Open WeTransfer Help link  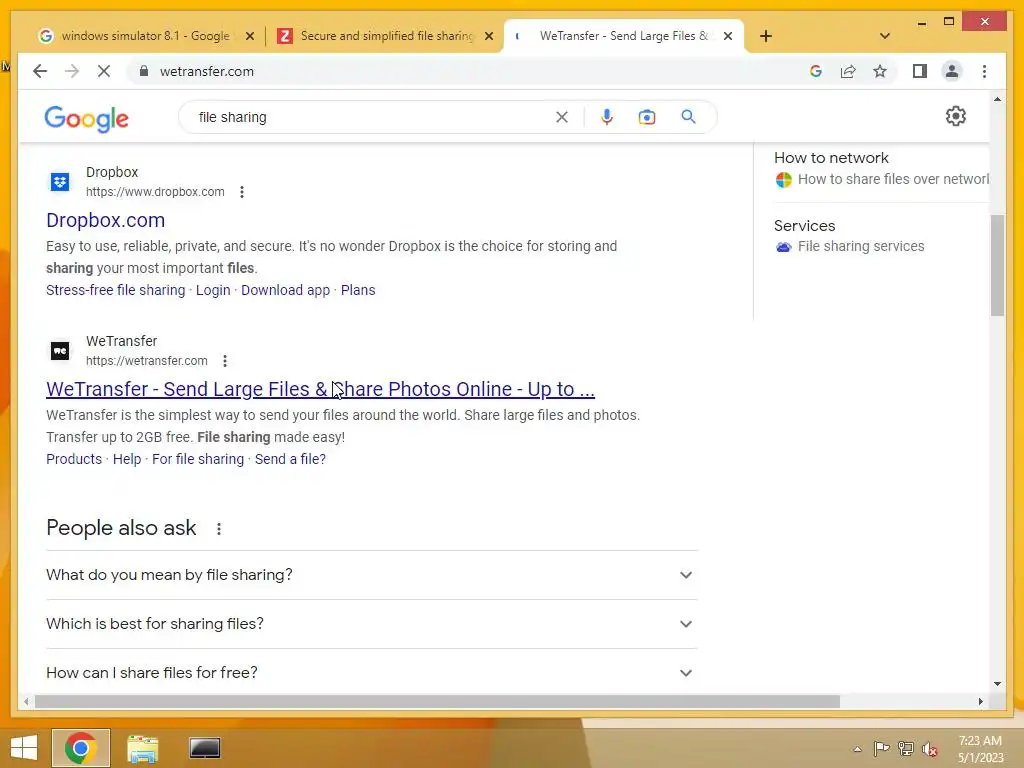127,459
